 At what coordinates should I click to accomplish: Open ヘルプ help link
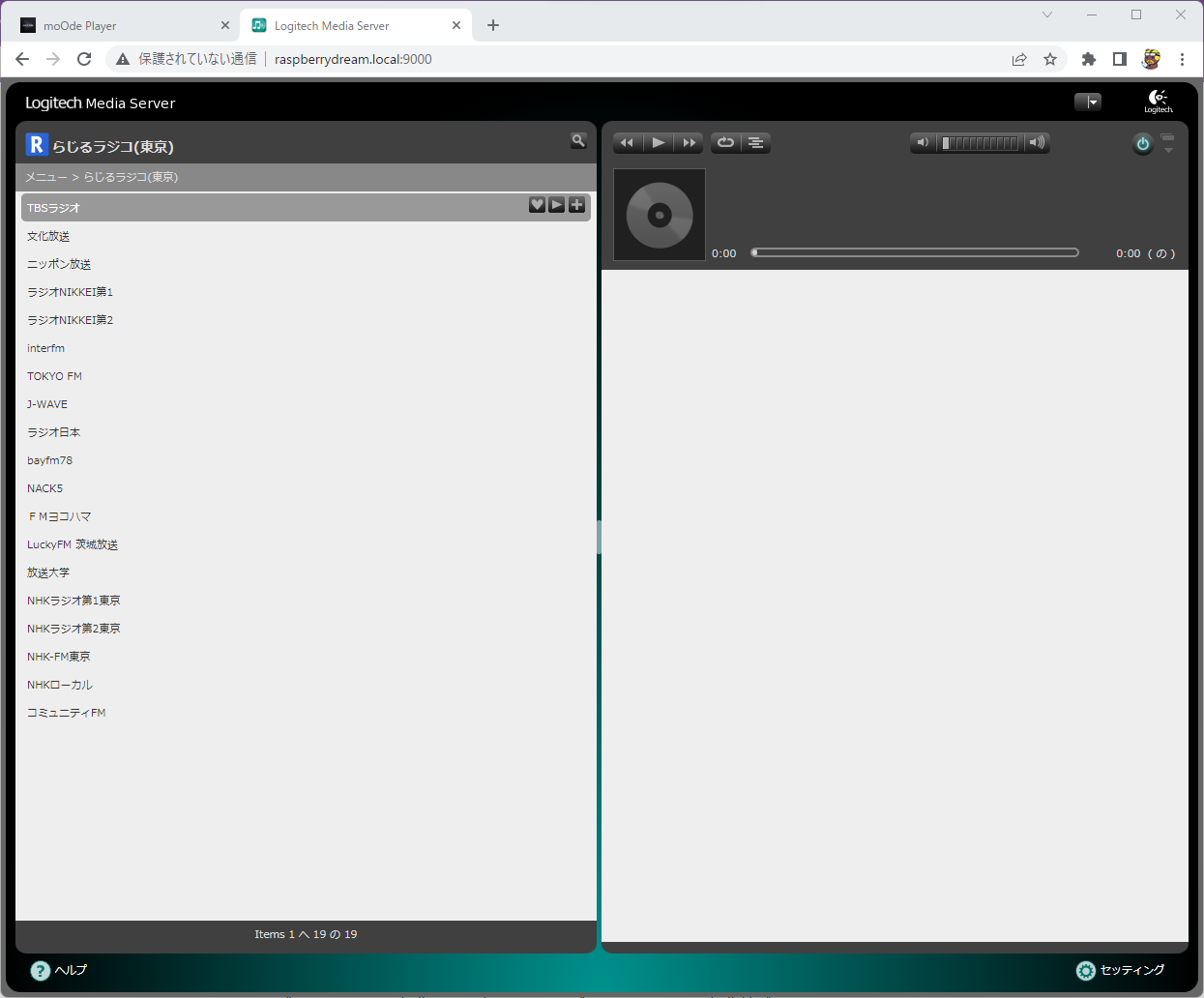pos(59,970)
